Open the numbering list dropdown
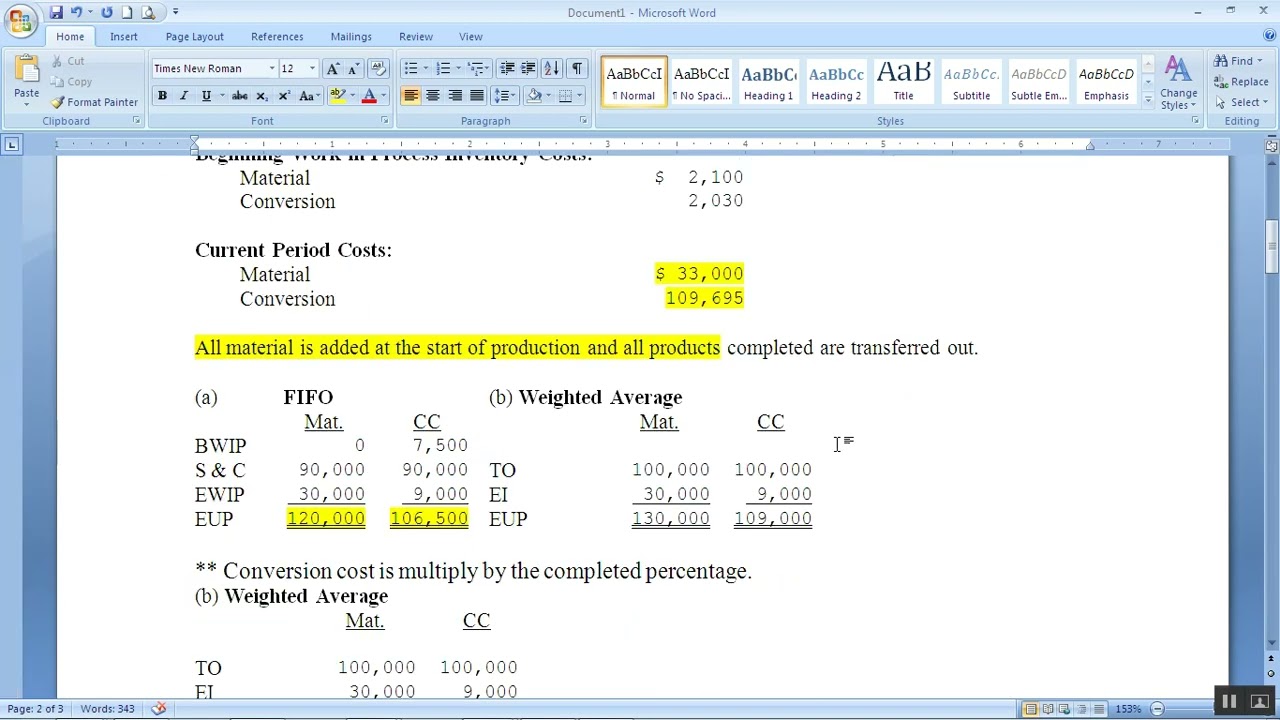The image size is (1280, 720). (x=459, y=68)
